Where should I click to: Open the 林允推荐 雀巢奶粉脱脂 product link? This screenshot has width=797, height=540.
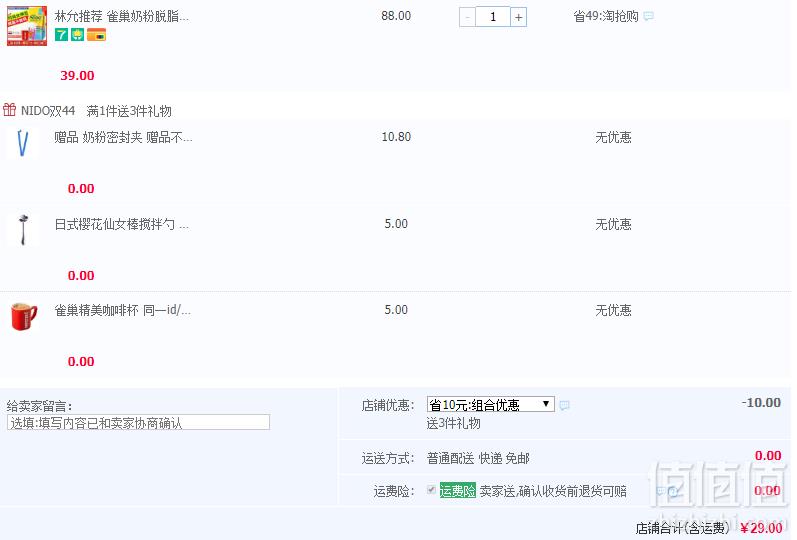pyautogui.click(x=121, y=16)
